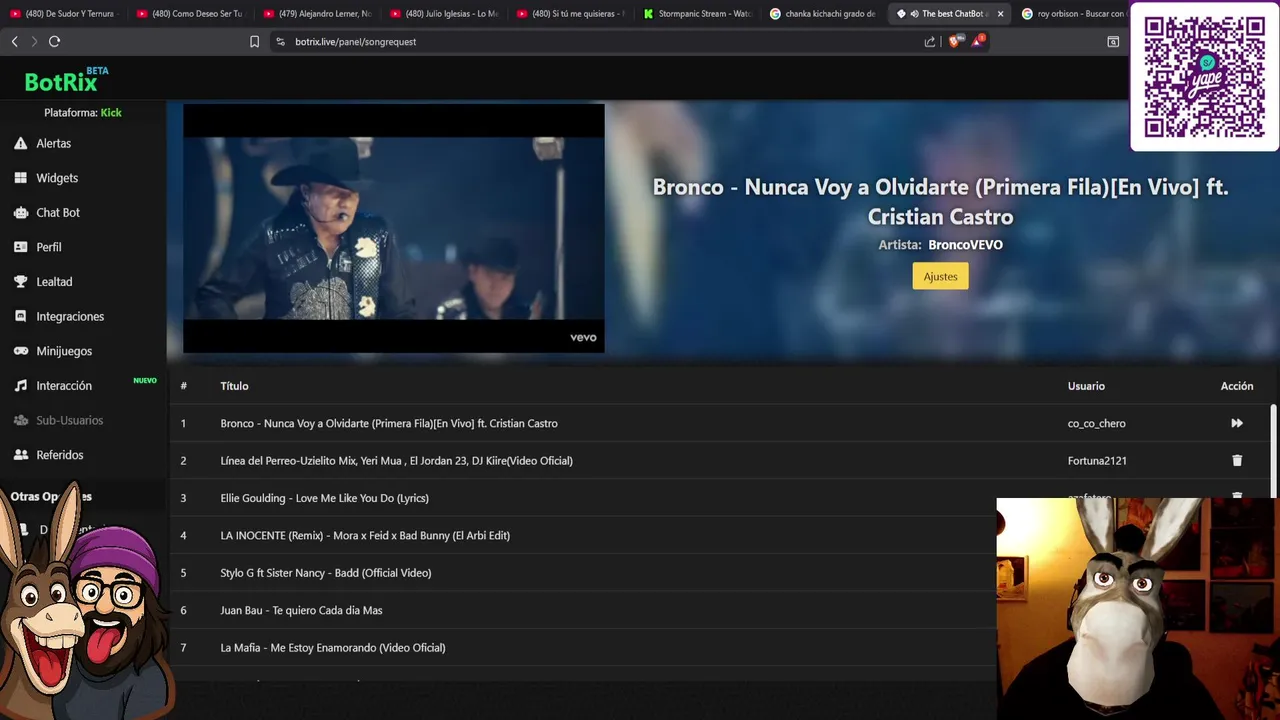This screenshot has height=720, width=1280.
Task: Switch to Como Deseo Ser Tu tab
Action: tap(190, 14)
